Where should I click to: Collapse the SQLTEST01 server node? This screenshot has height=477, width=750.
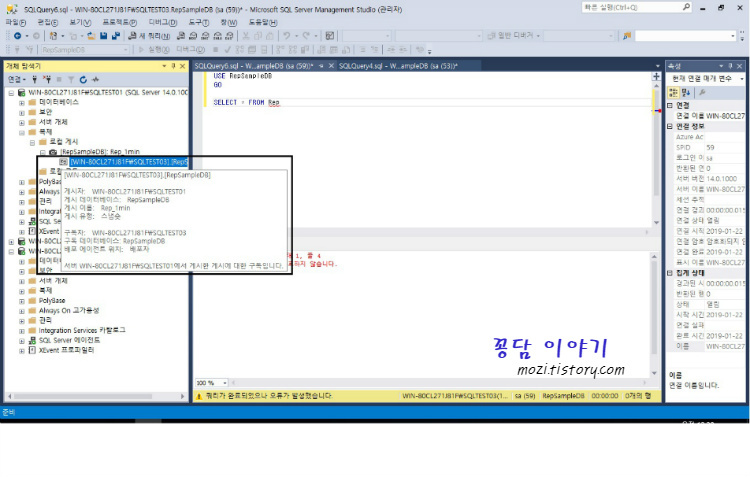[x=11, y=93]
